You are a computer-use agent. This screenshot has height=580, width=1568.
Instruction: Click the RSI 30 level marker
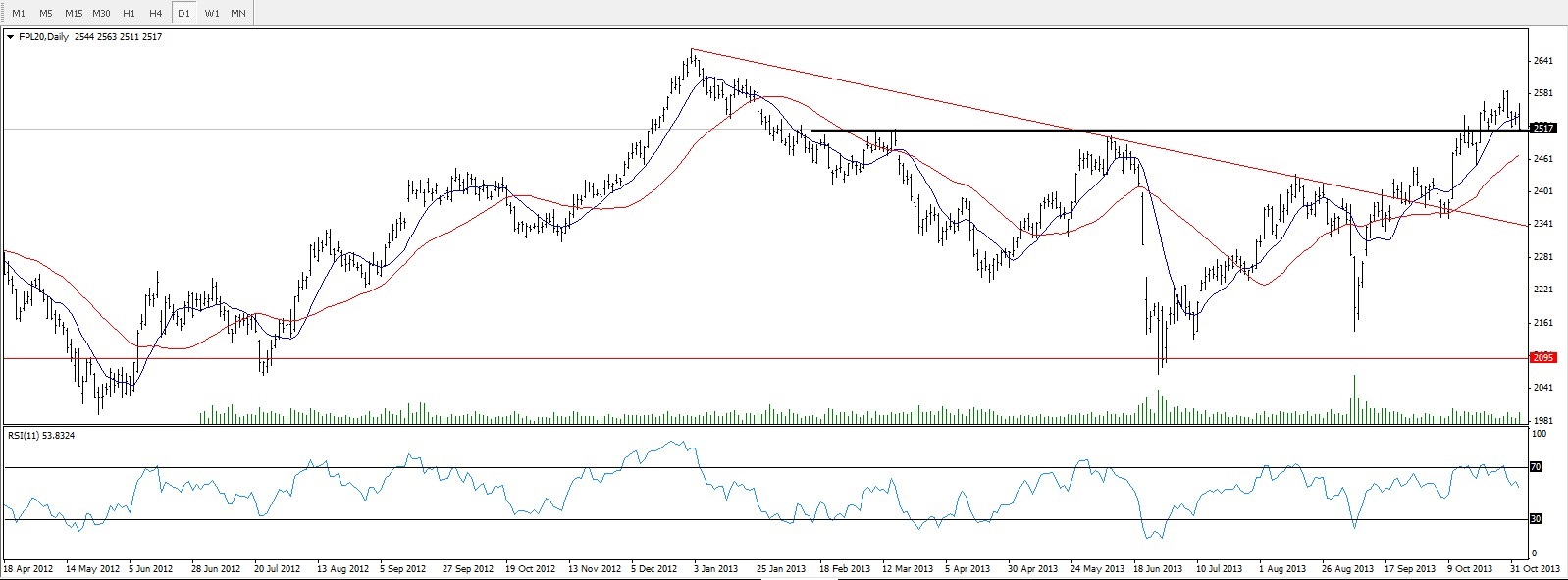tap(1536, 519)
